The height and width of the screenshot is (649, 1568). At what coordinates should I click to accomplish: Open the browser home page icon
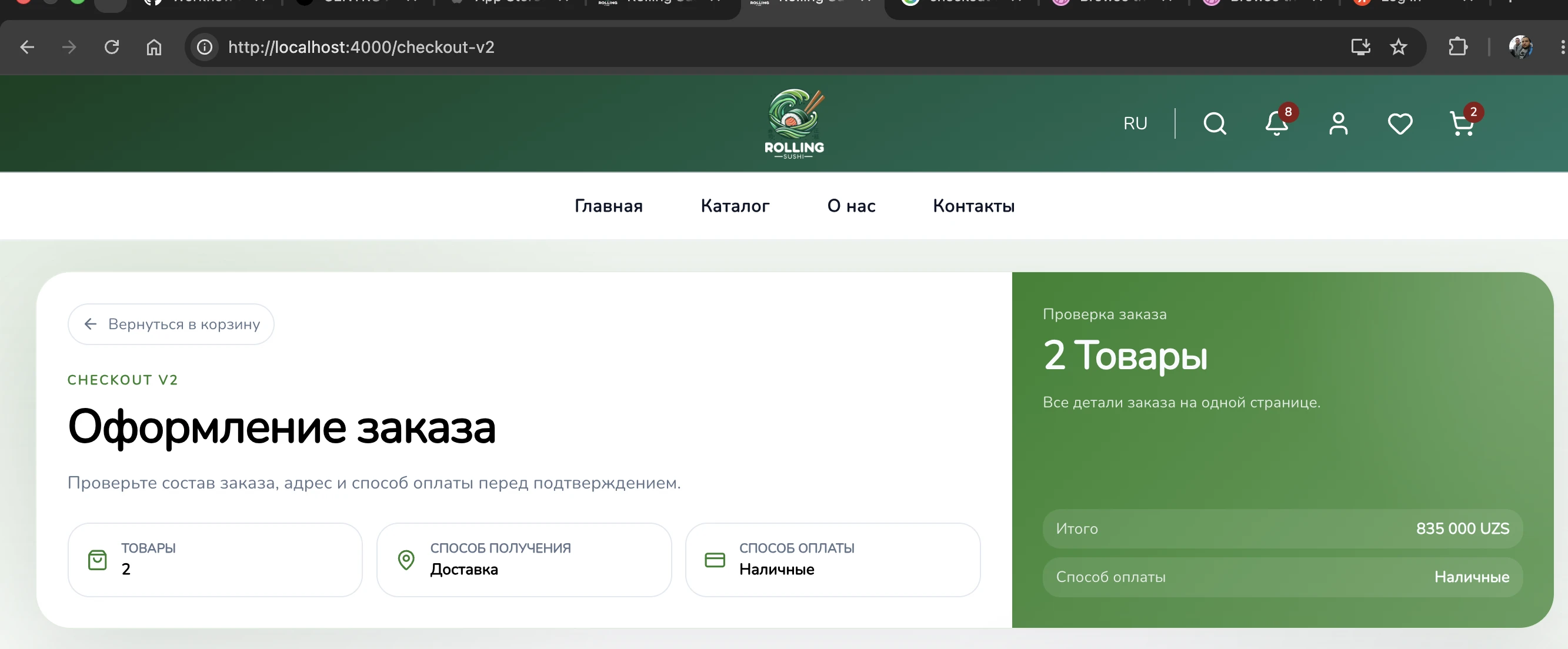coord(154,47)
